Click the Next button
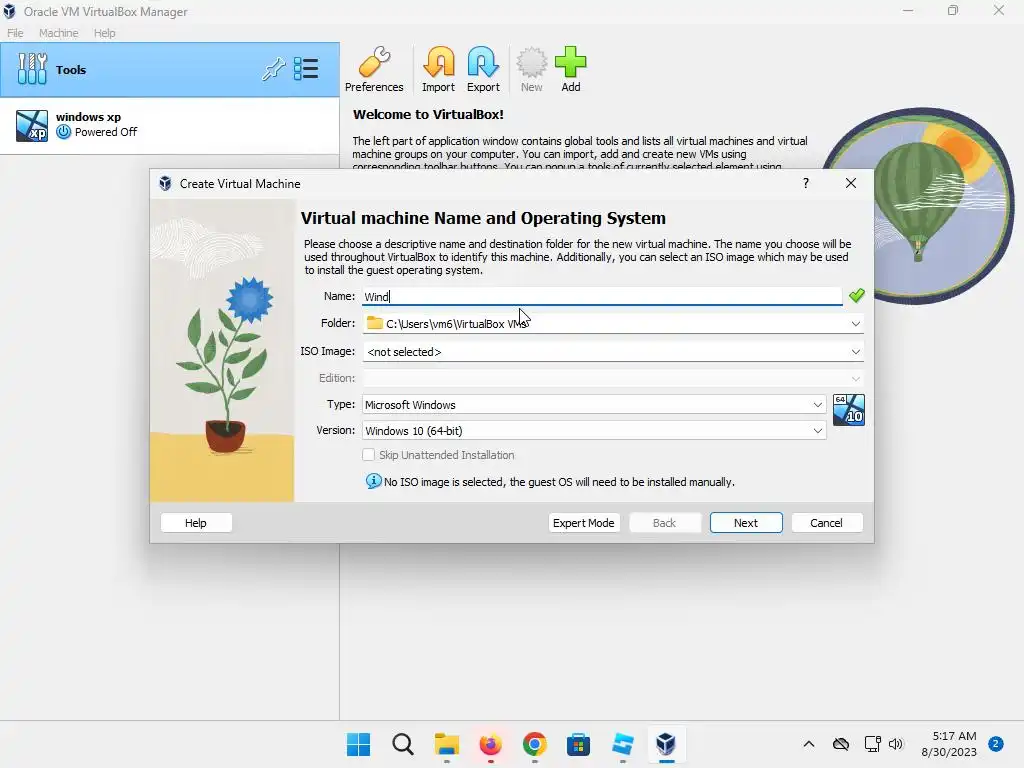Image resolution: width=1024 pixels, height=768 pixels. click(746, 523)
